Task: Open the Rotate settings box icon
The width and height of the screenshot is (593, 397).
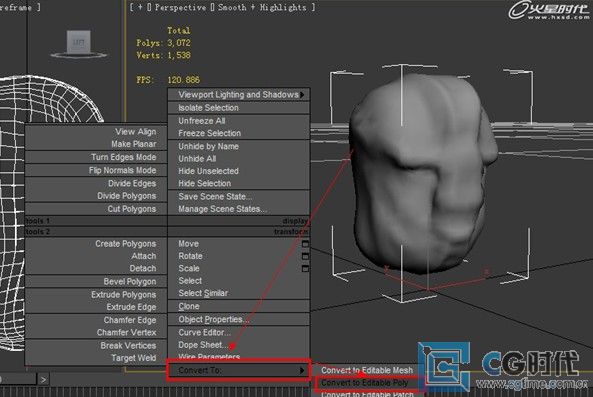Action: point(305,256)
